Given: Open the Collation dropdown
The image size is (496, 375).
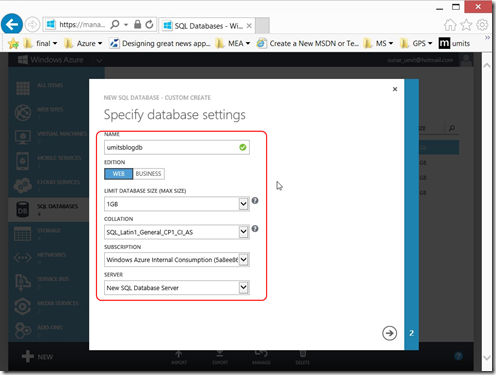Looking at the screenshot, I should (177, 232).
